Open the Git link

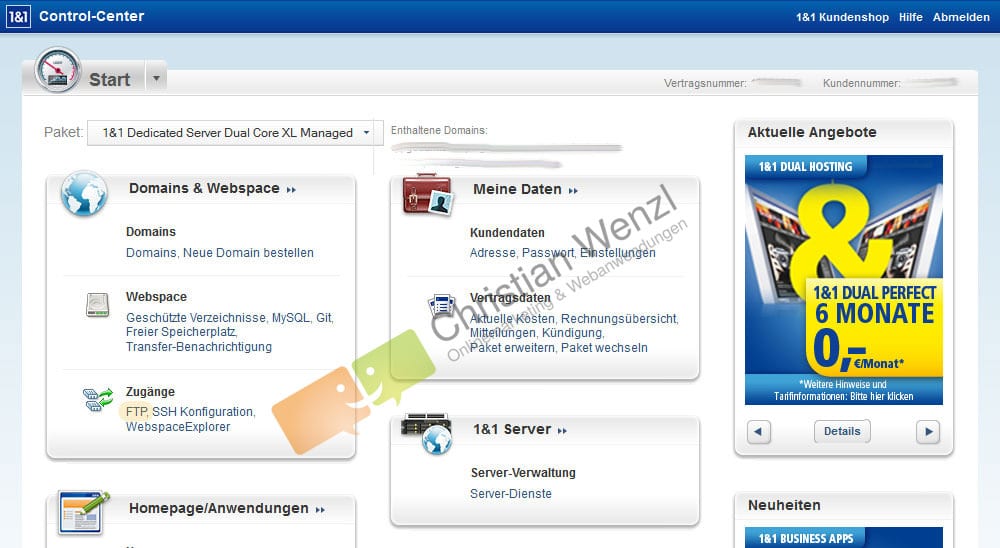pyautogui.click(x=324, y=318)
